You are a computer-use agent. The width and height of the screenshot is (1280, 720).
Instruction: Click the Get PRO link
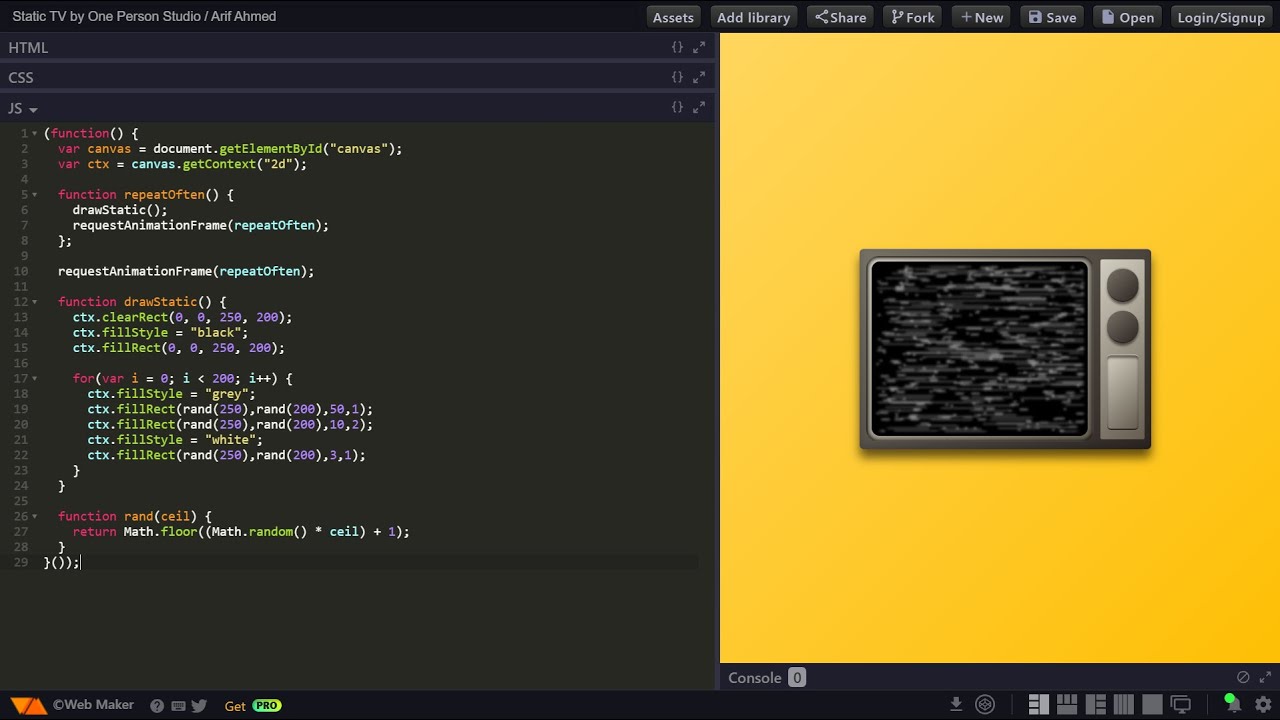click(x=253, y=706)
